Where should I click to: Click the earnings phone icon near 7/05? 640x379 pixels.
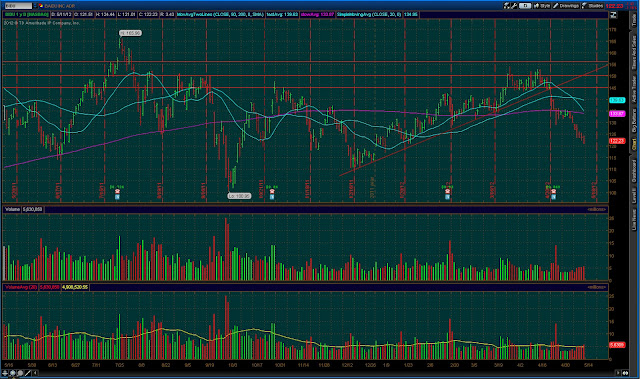[118, 191]
